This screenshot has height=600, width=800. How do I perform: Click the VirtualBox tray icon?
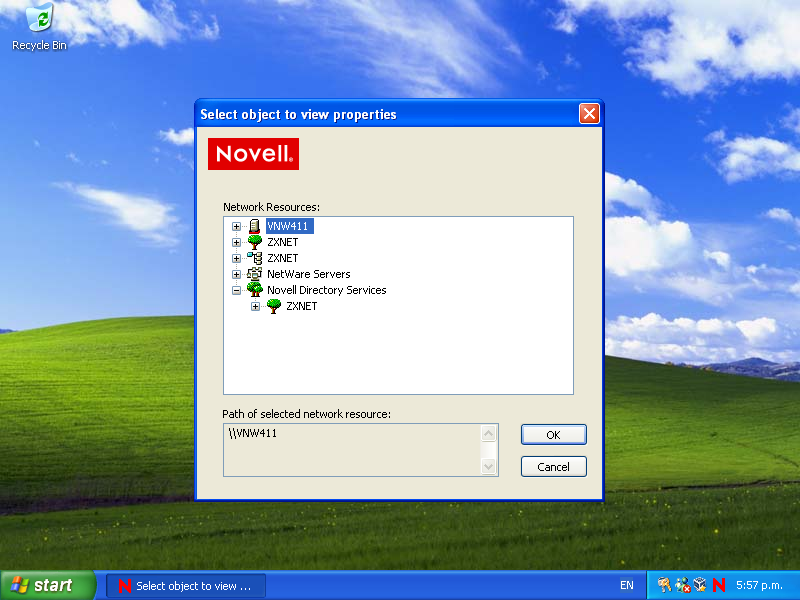tap(700, 585)
